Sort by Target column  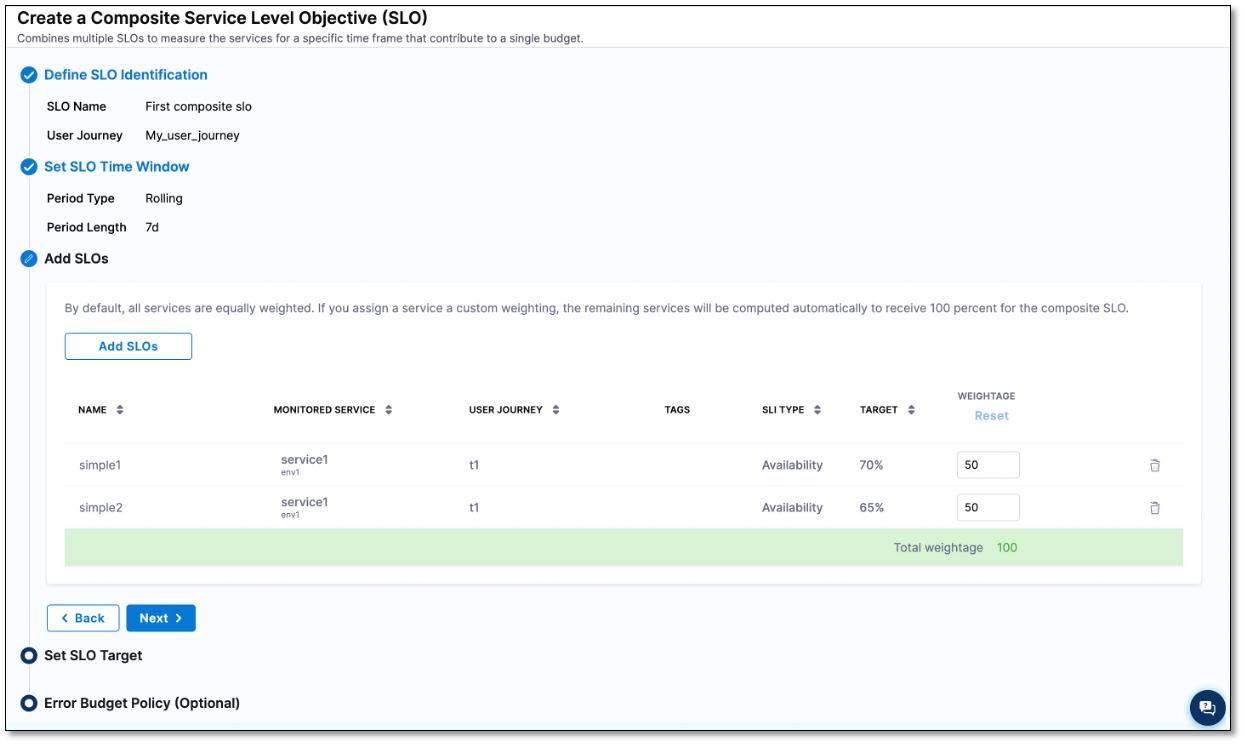[911, 410]
